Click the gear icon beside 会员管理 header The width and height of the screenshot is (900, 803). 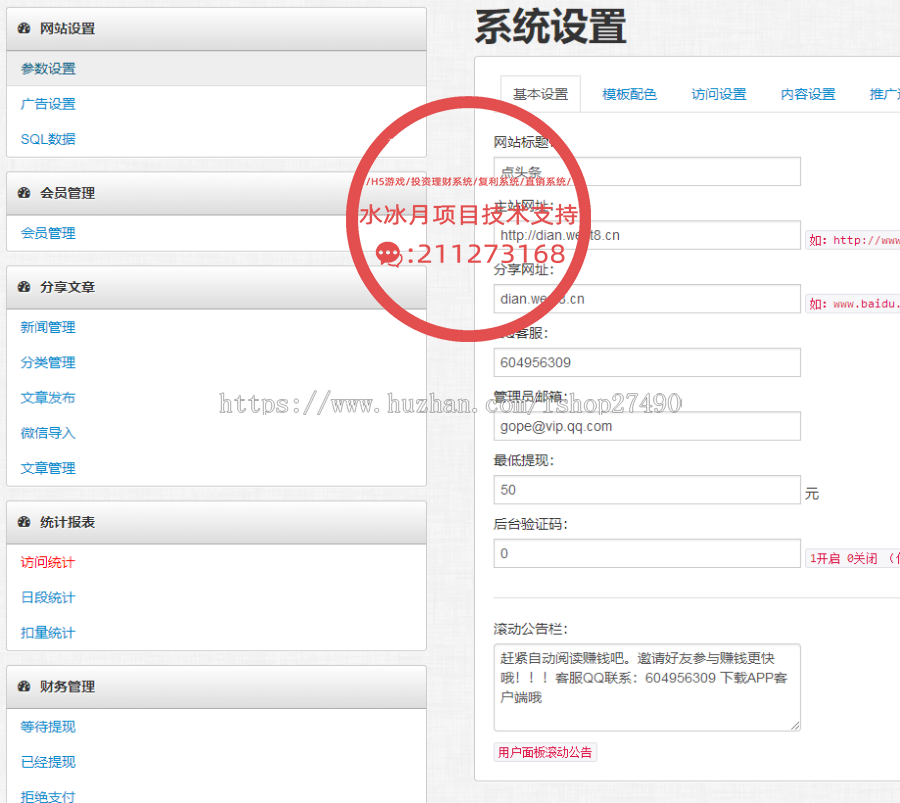click(x=24, y=193)
